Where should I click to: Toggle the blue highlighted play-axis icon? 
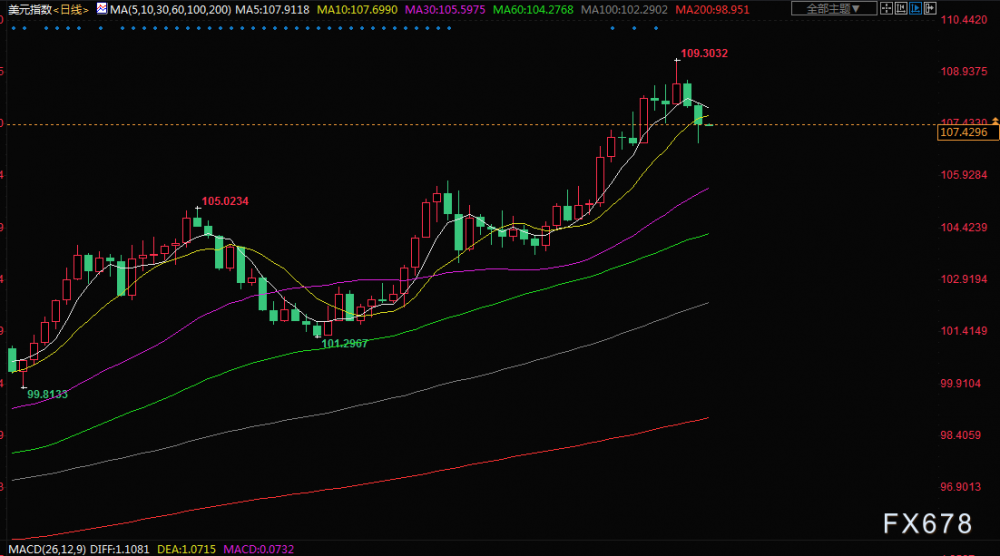click(x=916, y=8)
